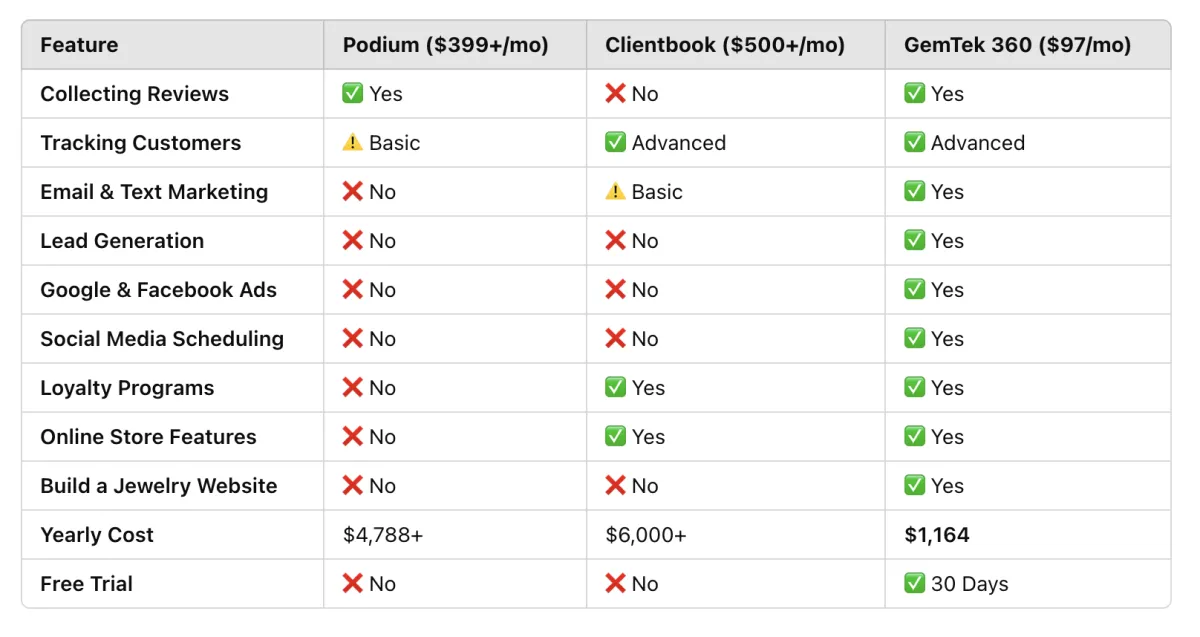Select the Podium ($399+/mo) column header
The height and width of the screenshot is (637, 1200).
tap(446, 45)
